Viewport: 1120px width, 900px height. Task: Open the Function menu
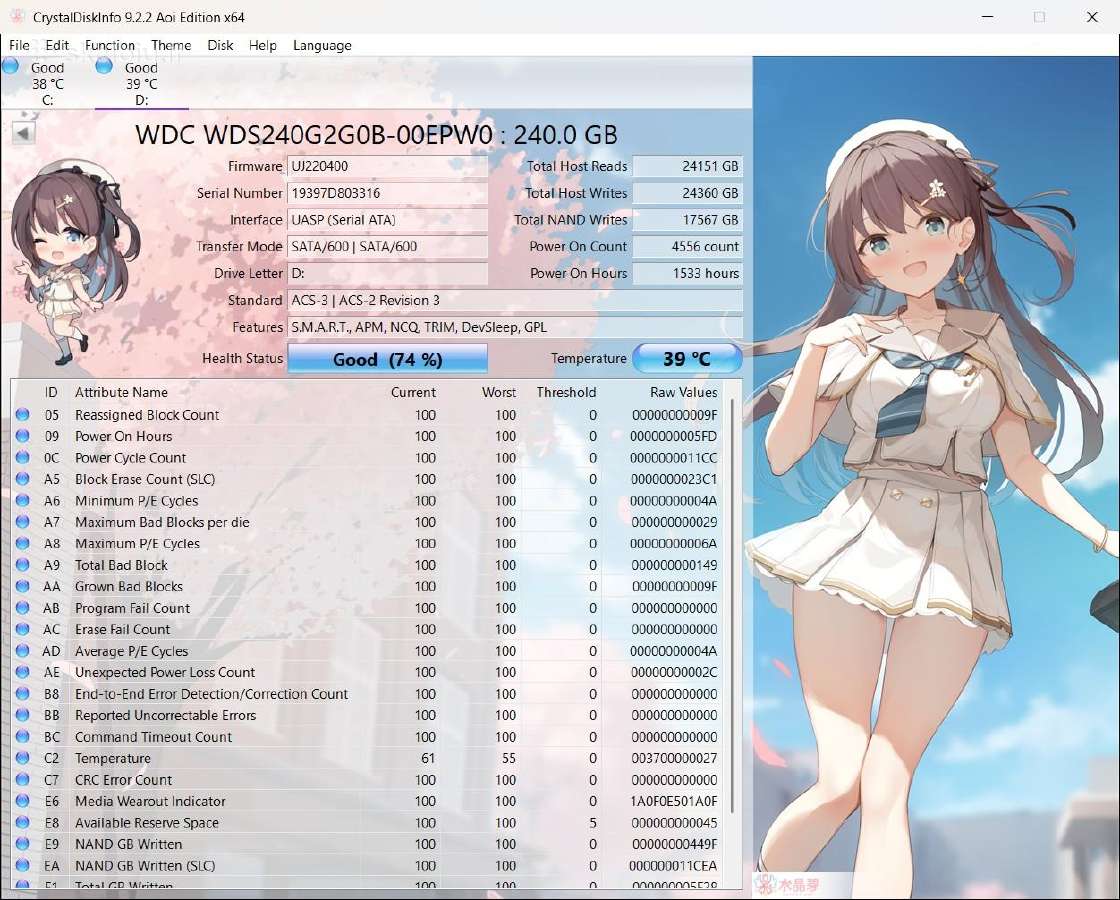[x=109, y=45]
